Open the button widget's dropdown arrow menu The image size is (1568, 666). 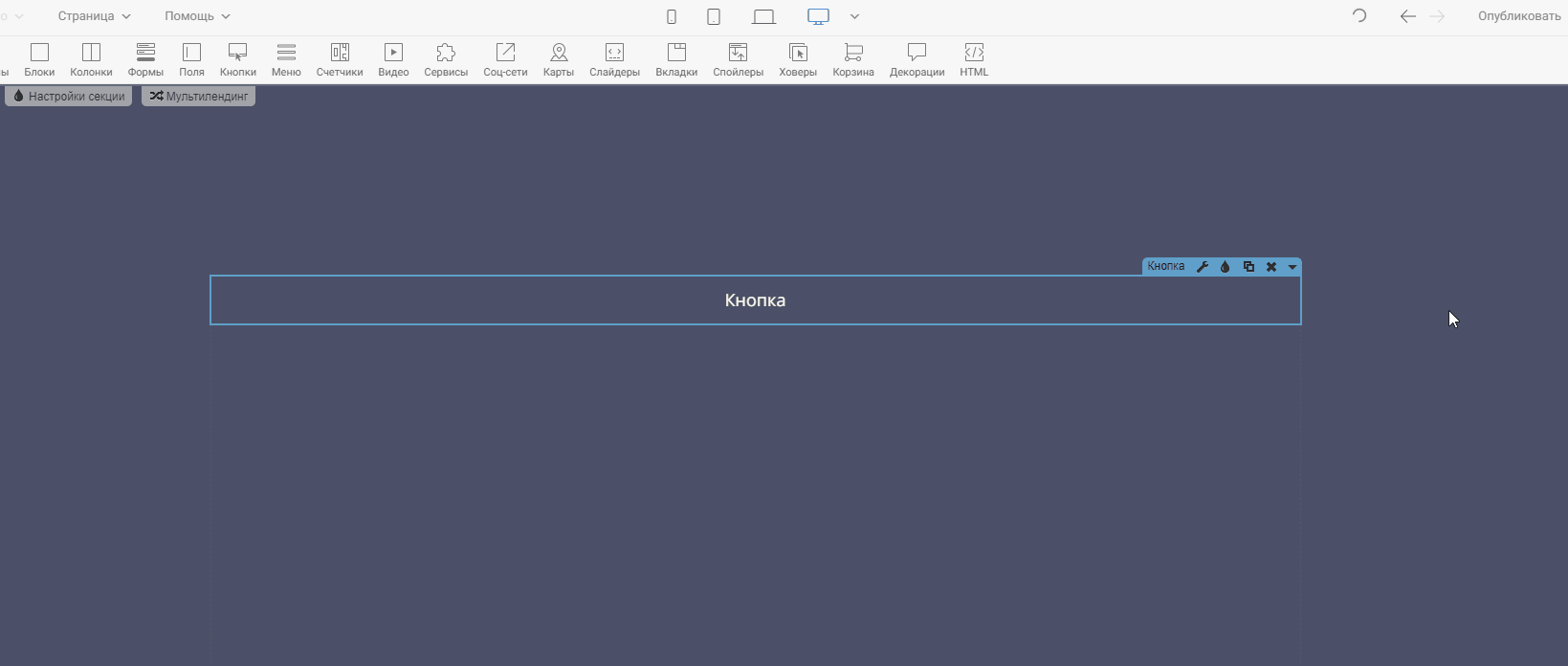(x=1292, y=267)
